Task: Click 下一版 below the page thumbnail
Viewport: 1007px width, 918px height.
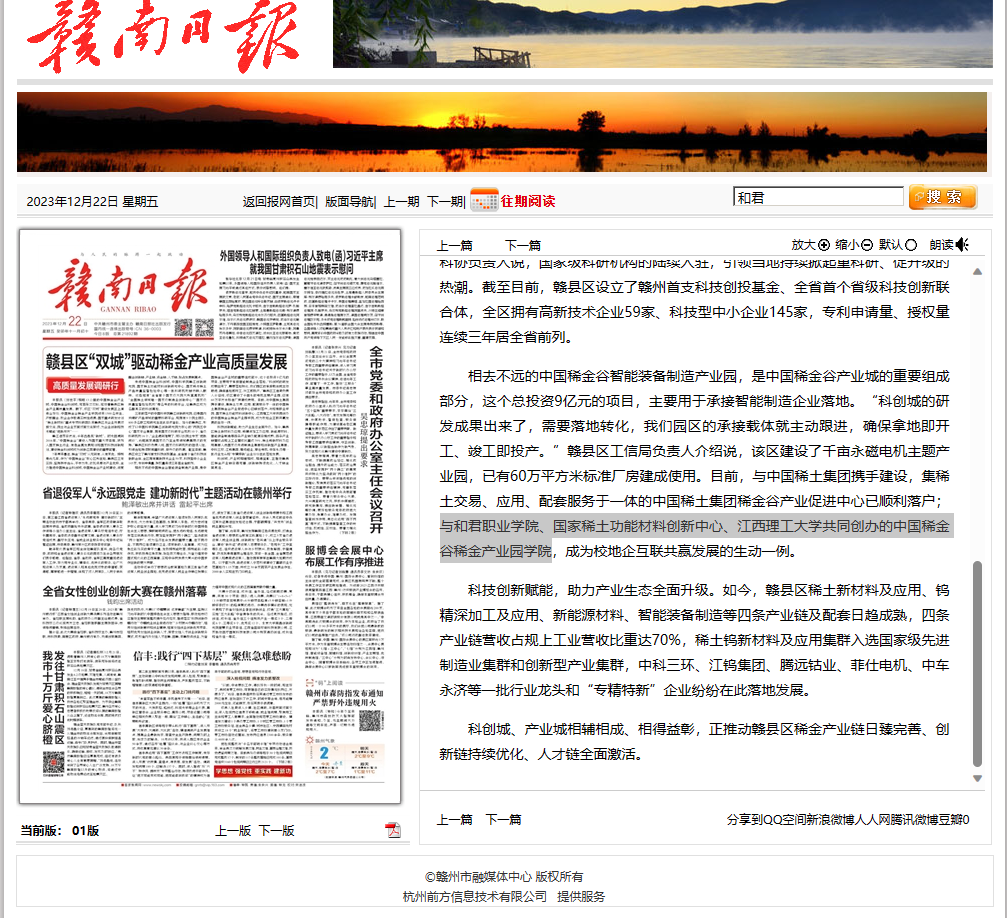Action: click(277, 830)
